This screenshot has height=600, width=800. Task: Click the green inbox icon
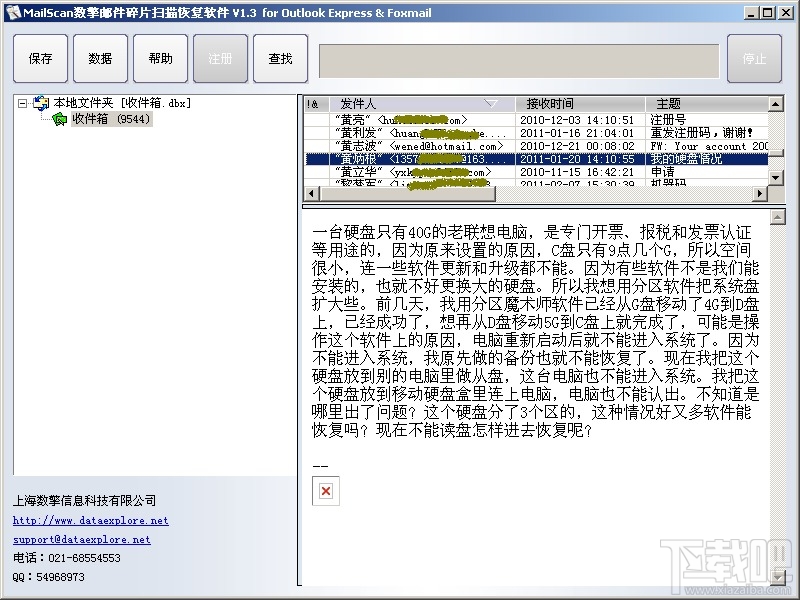click(x=60, y=119)
